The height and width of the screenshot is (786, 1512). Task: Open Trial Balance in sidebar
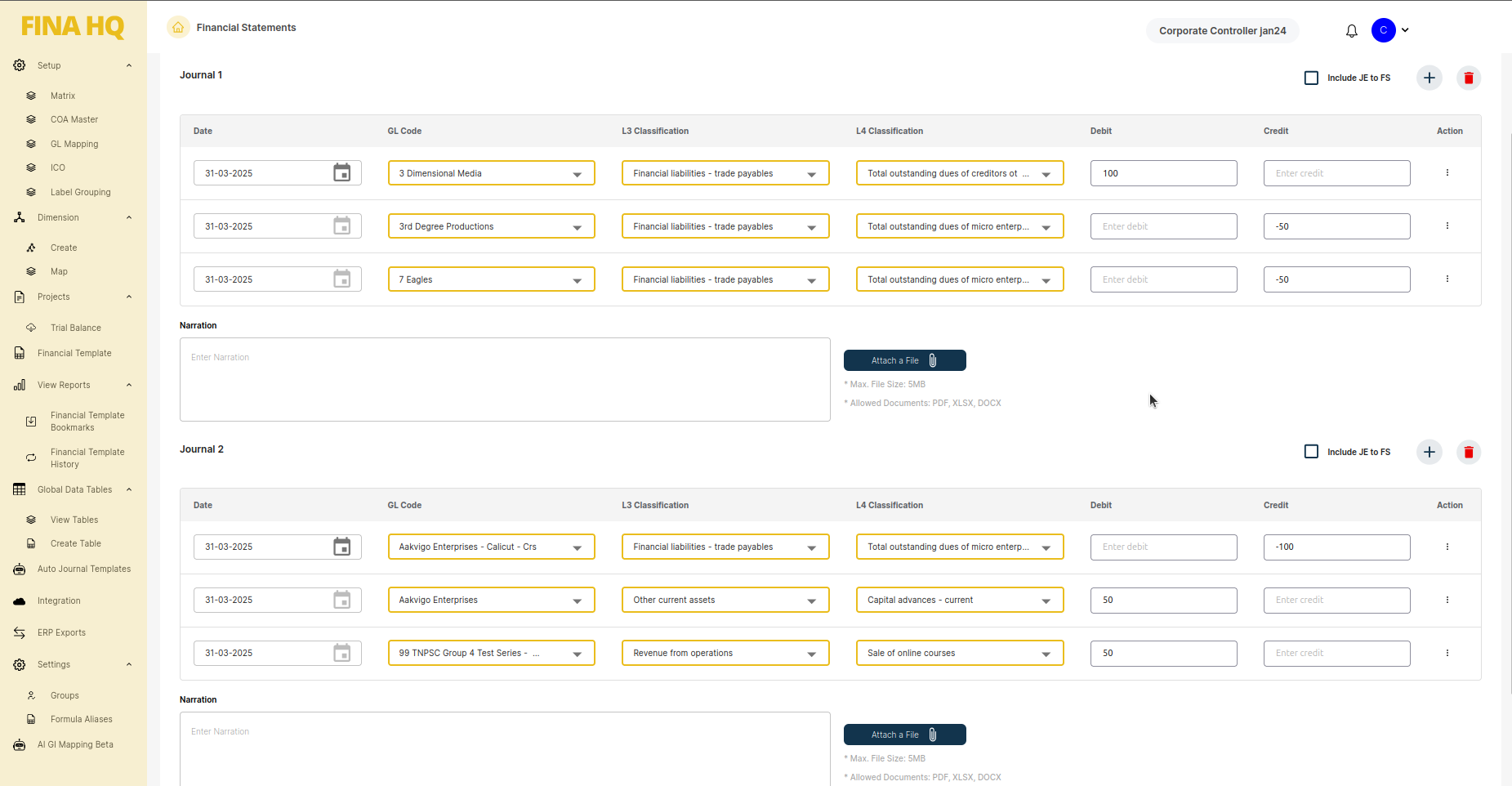coord(75,328)
